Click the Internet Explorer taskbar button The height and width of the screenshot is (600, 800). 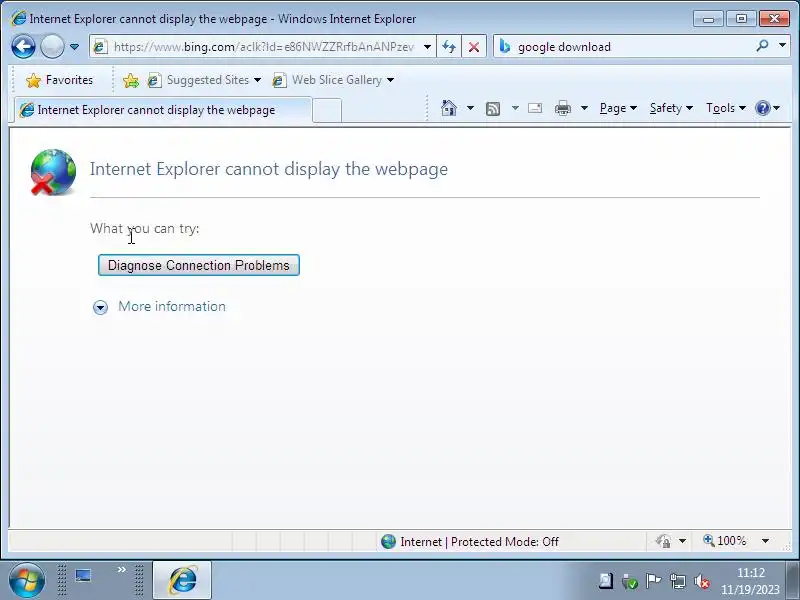[x=182, y=580]
